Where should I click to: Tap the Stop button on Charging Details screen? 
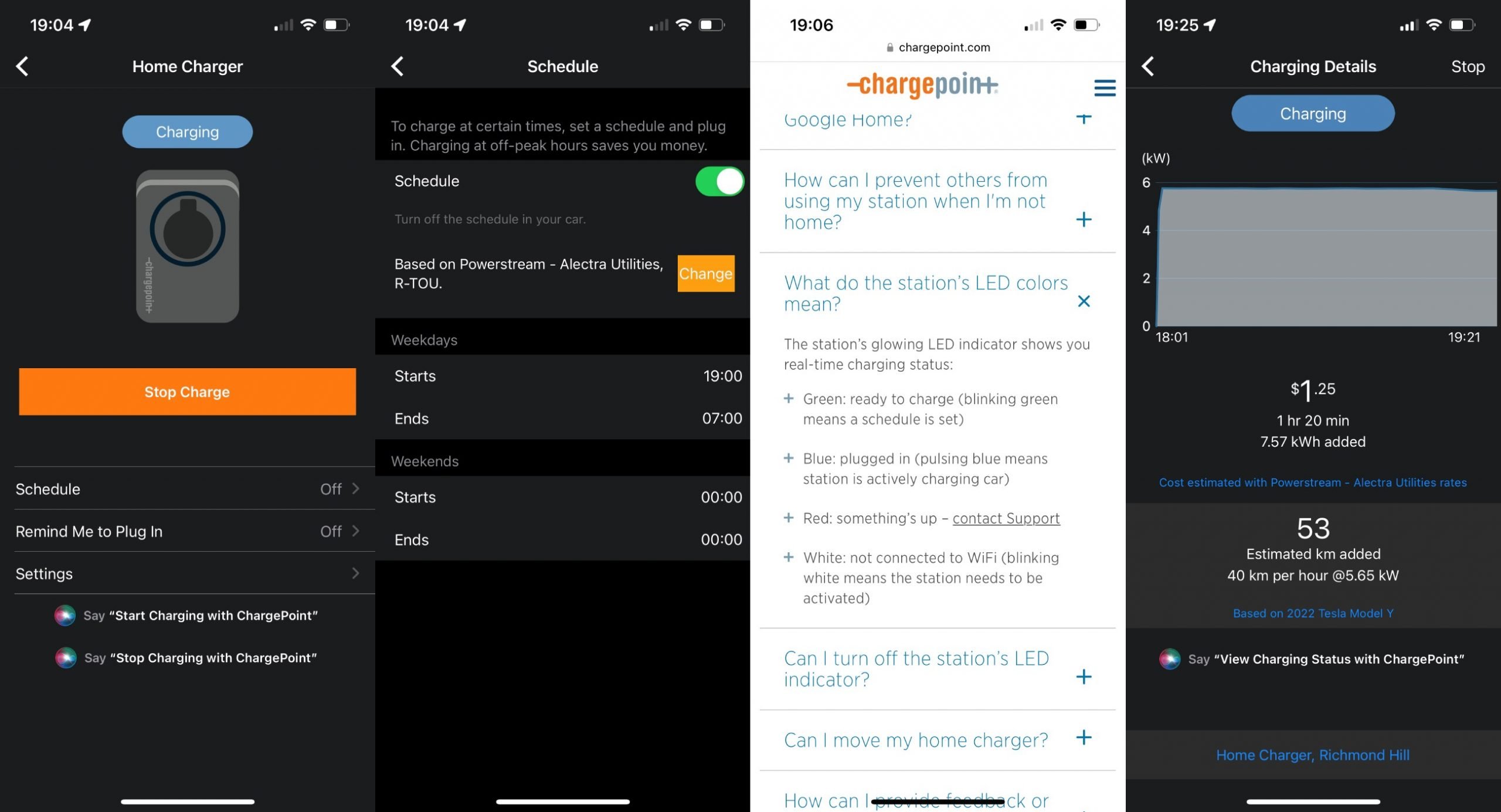click(1467, 66)
